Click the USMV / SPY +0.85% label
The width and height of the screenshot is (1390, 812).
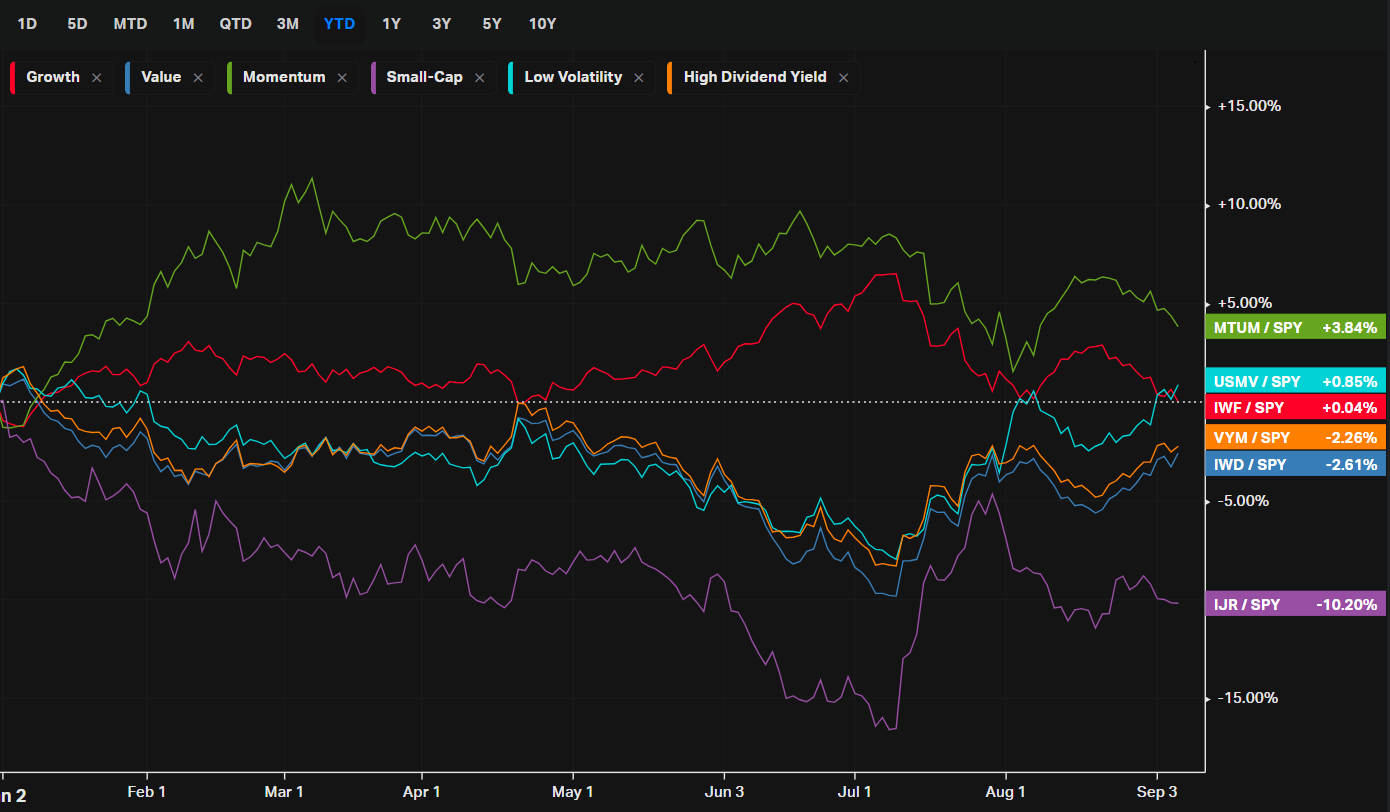[1296, 381]
